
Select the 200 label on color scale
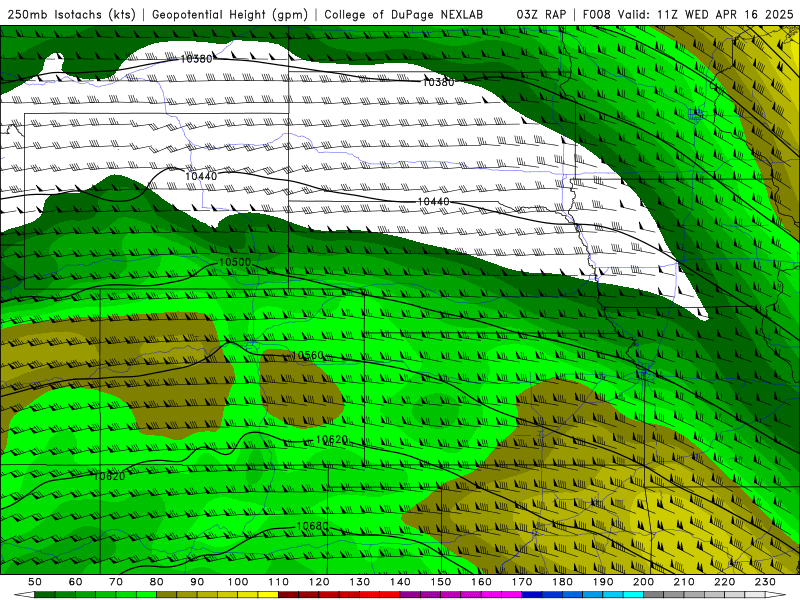644,582
